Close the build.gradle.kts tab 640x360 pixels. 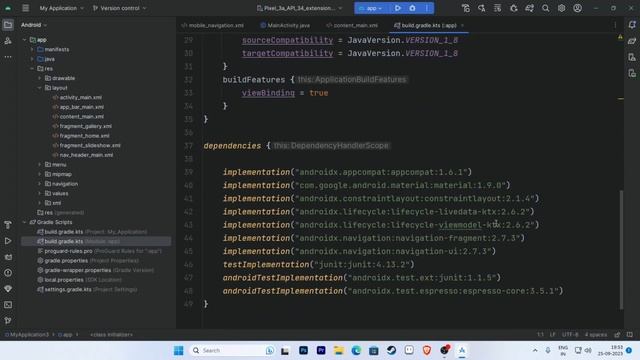click(462, 25)
